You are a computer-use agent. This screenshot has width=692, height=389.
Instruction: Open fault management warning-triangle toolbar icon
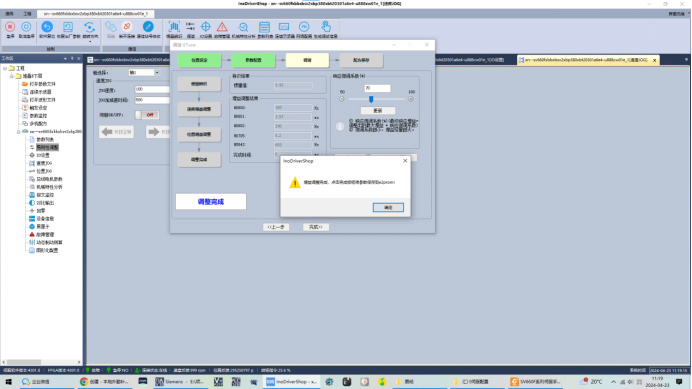222,27
